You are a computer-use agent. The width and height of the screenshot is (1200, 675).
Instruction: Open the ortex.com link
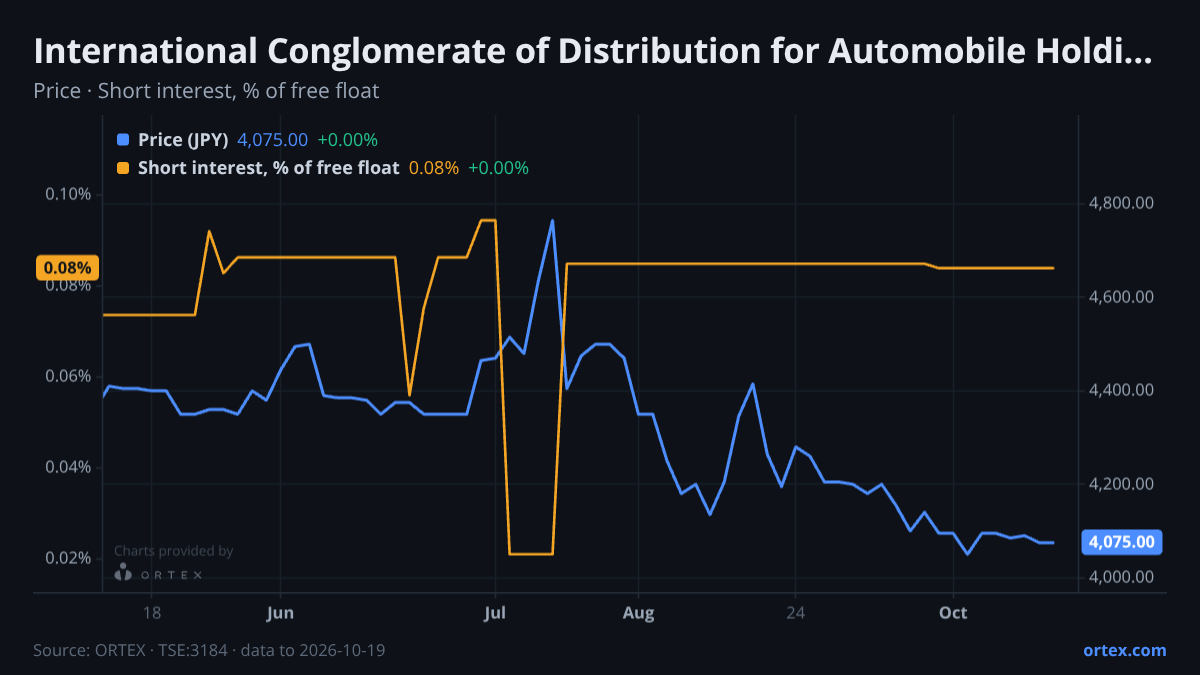pos(1124,650)
